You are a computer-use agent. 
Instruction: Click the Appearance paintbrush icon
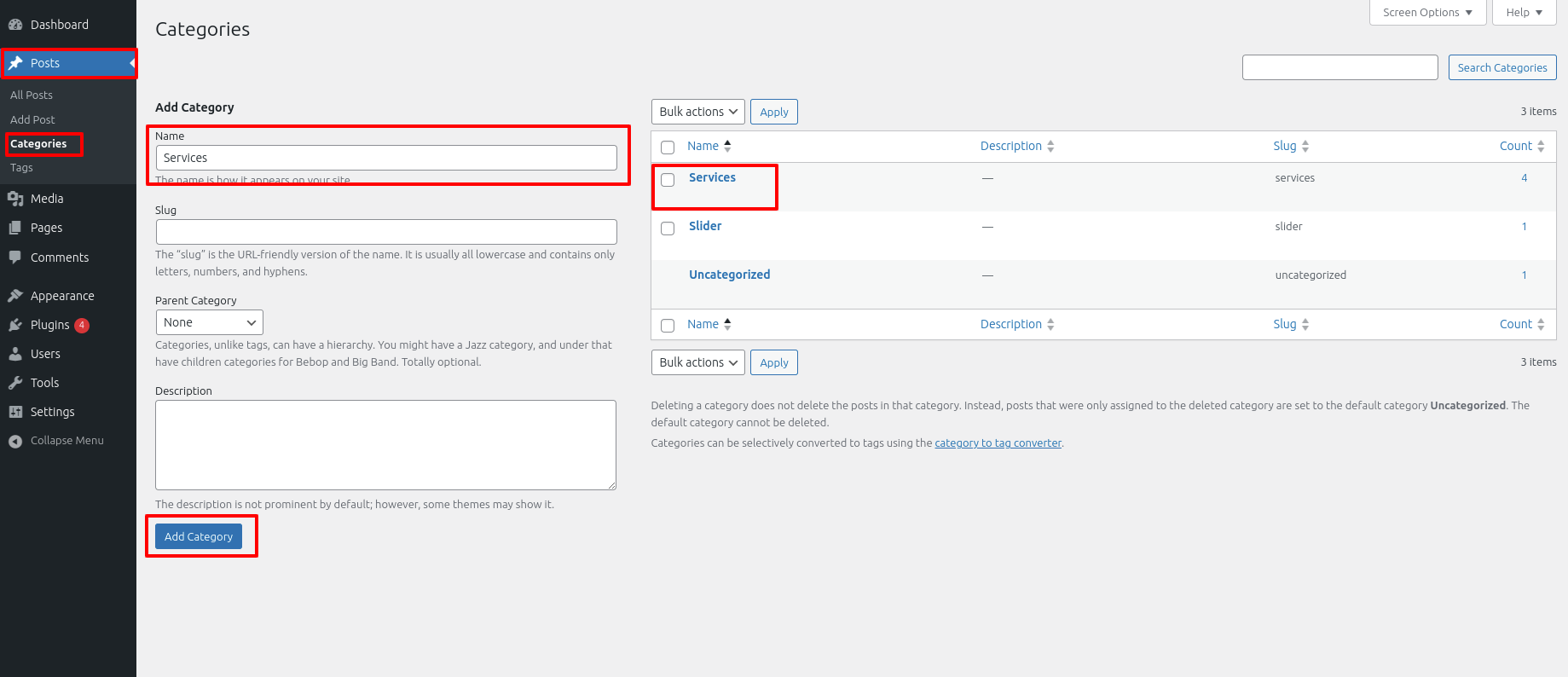(15, 296)
